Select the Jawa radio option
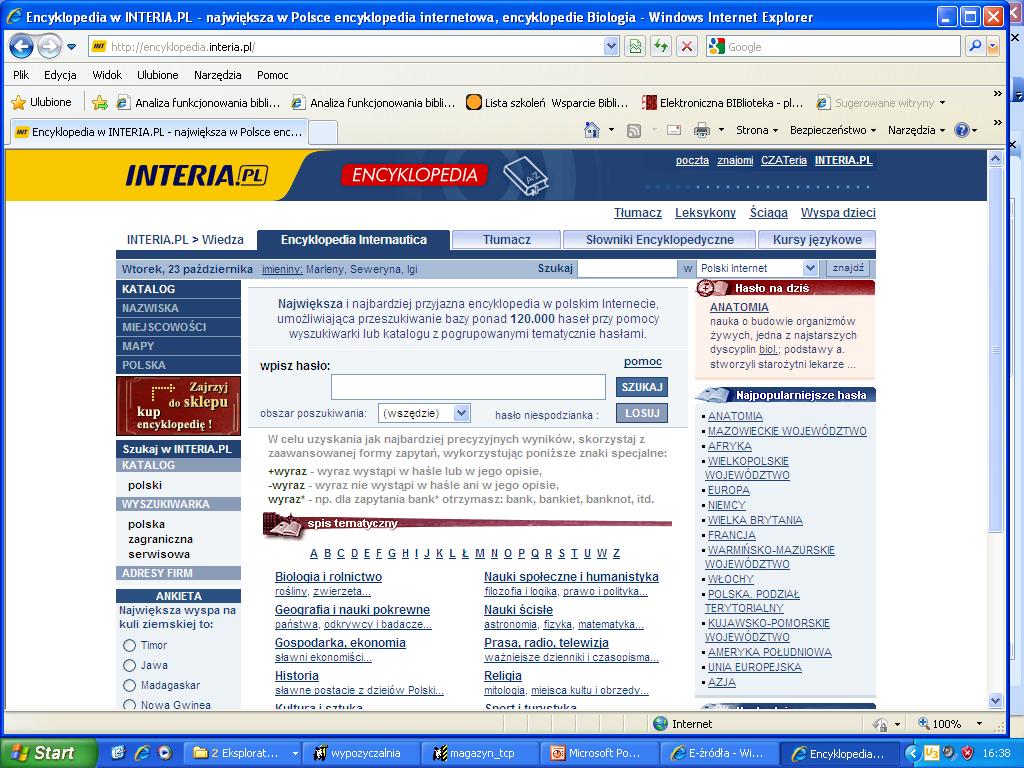 pos(129,665)
